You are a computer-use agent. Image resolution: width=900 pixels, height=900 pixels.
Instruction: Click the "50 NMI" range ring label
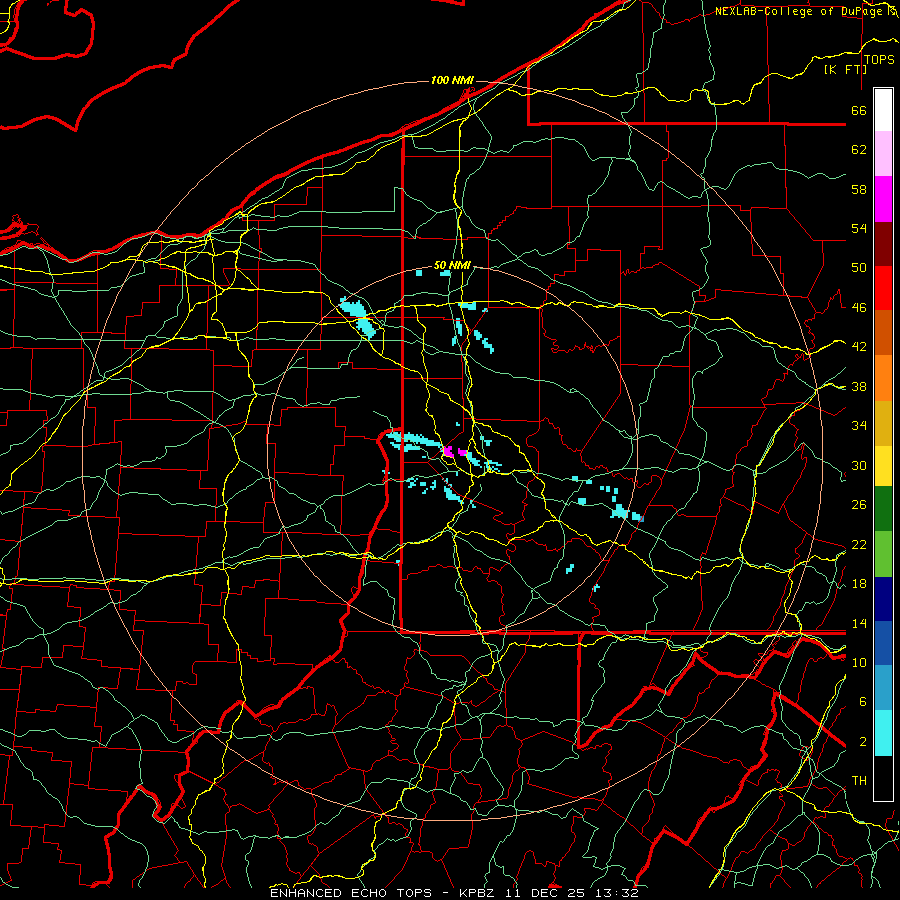(452, 265)
